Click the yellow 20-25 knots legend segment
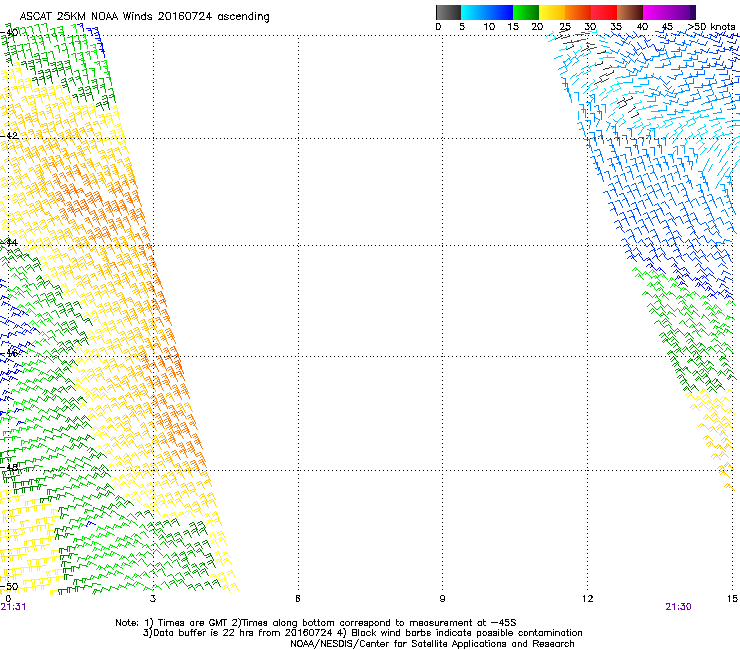 pyautogui.click(x=552, y=12)
